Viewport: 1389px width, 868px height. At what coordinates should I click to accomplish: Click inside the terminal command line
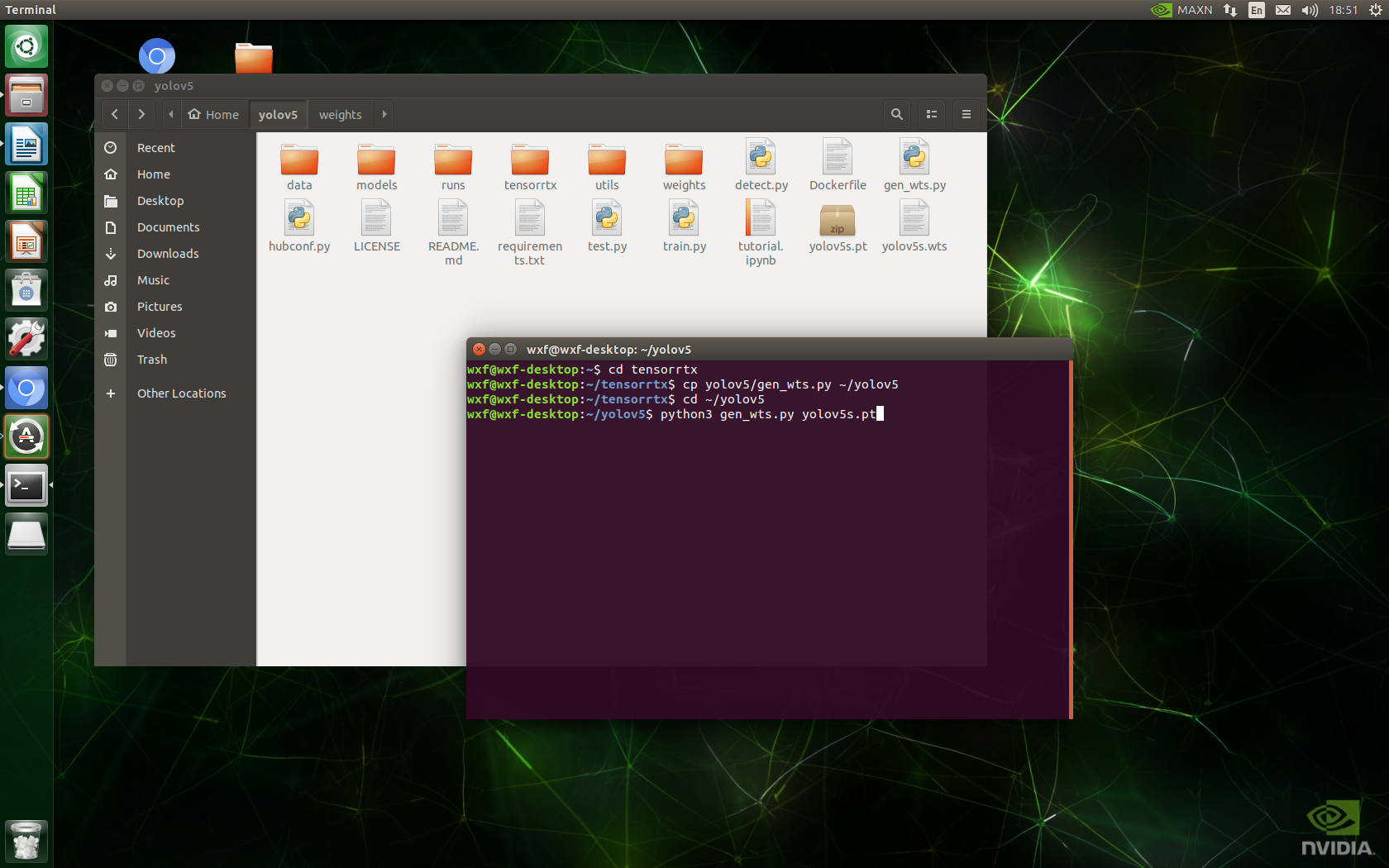881,414
